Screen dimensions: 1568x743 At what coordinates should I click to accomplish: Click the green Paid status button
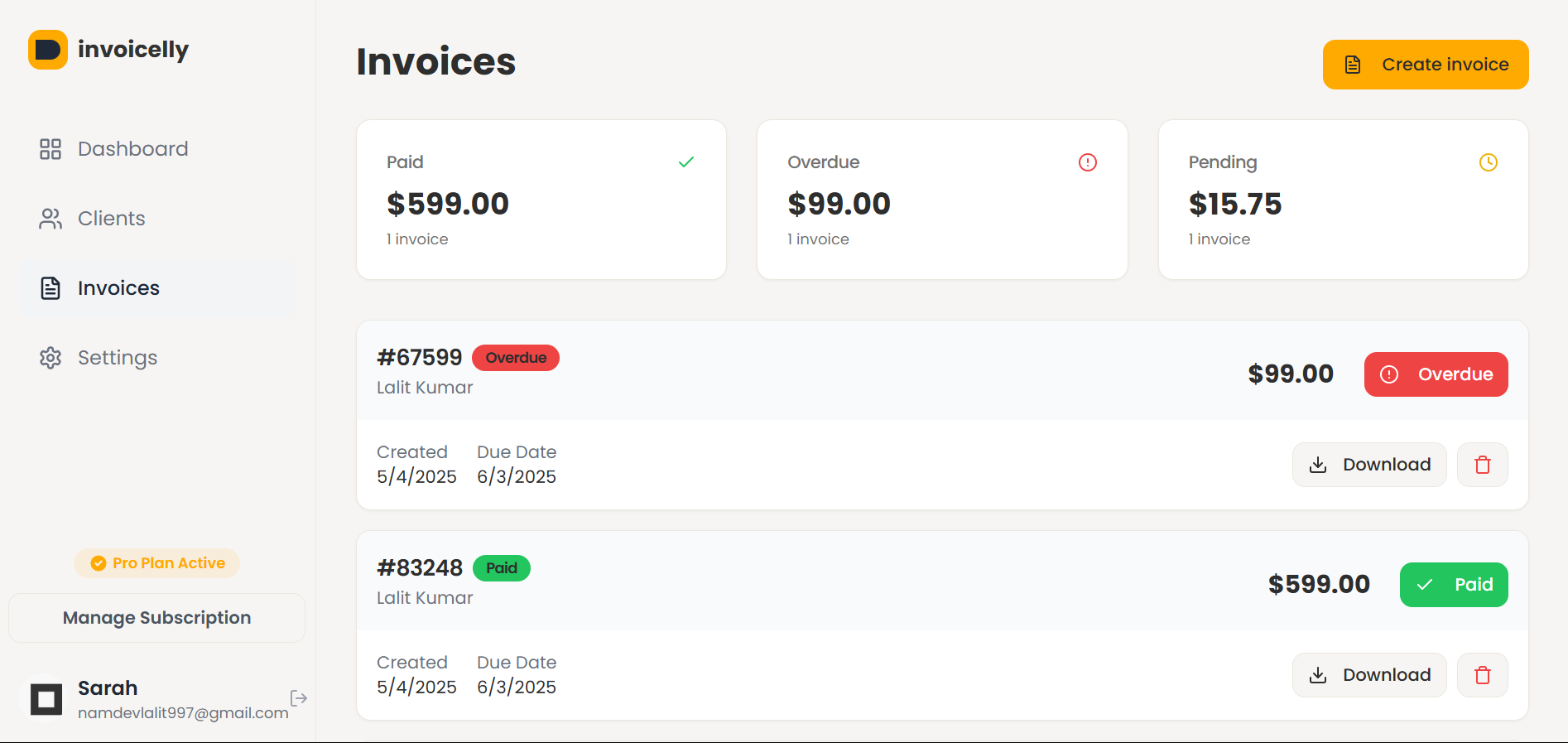tap(1453, 585)
